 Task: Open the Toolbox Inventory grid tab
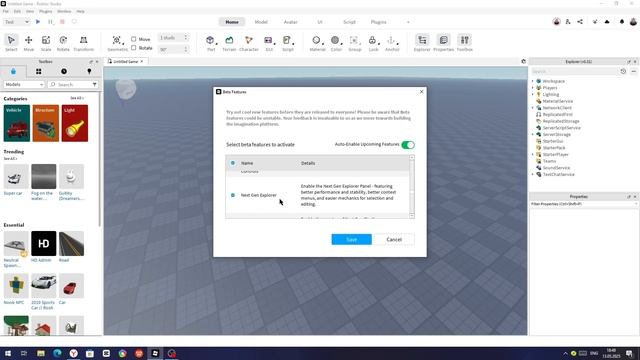pos(38,71)
